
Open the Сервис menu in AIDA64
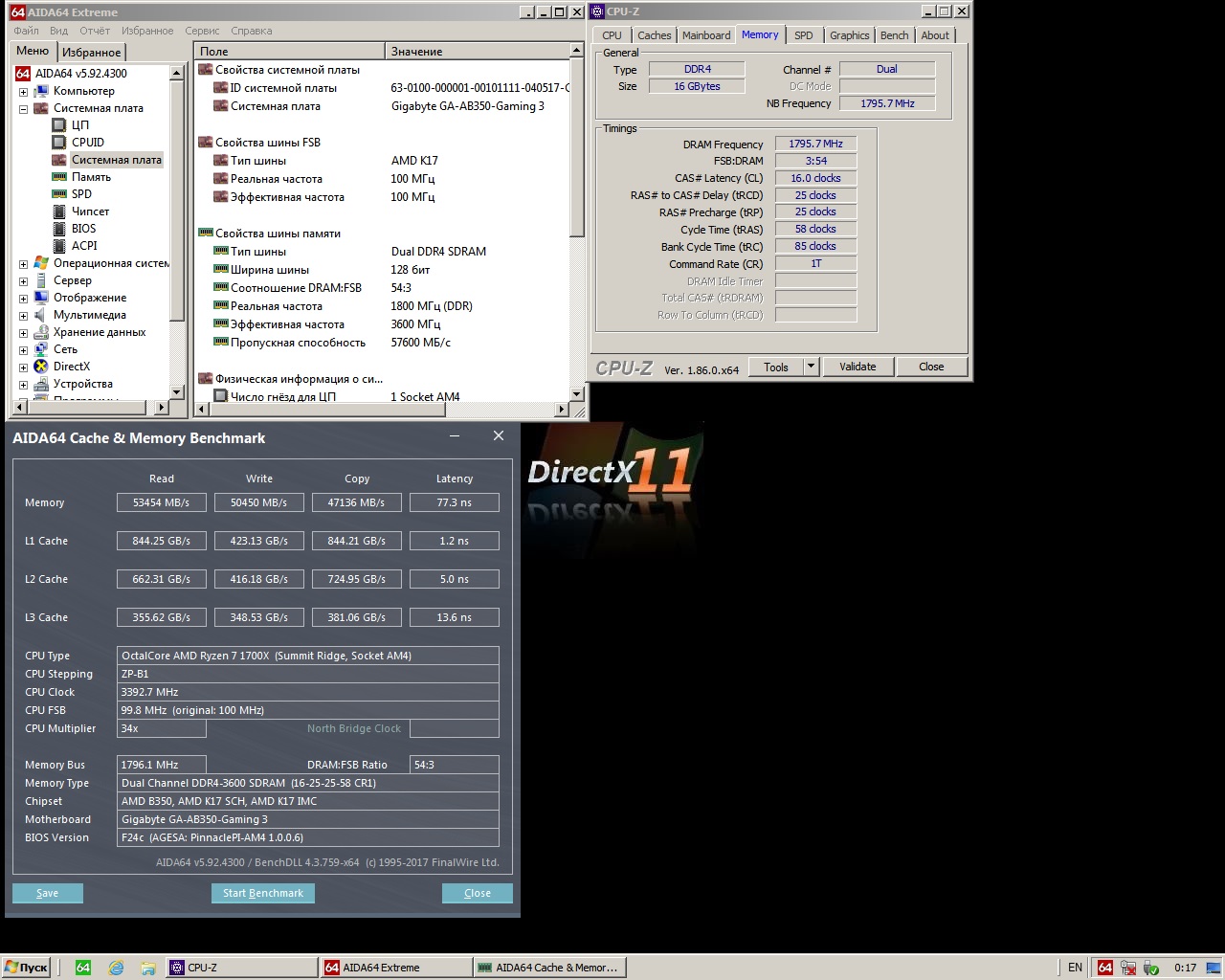tap(202, 31)
